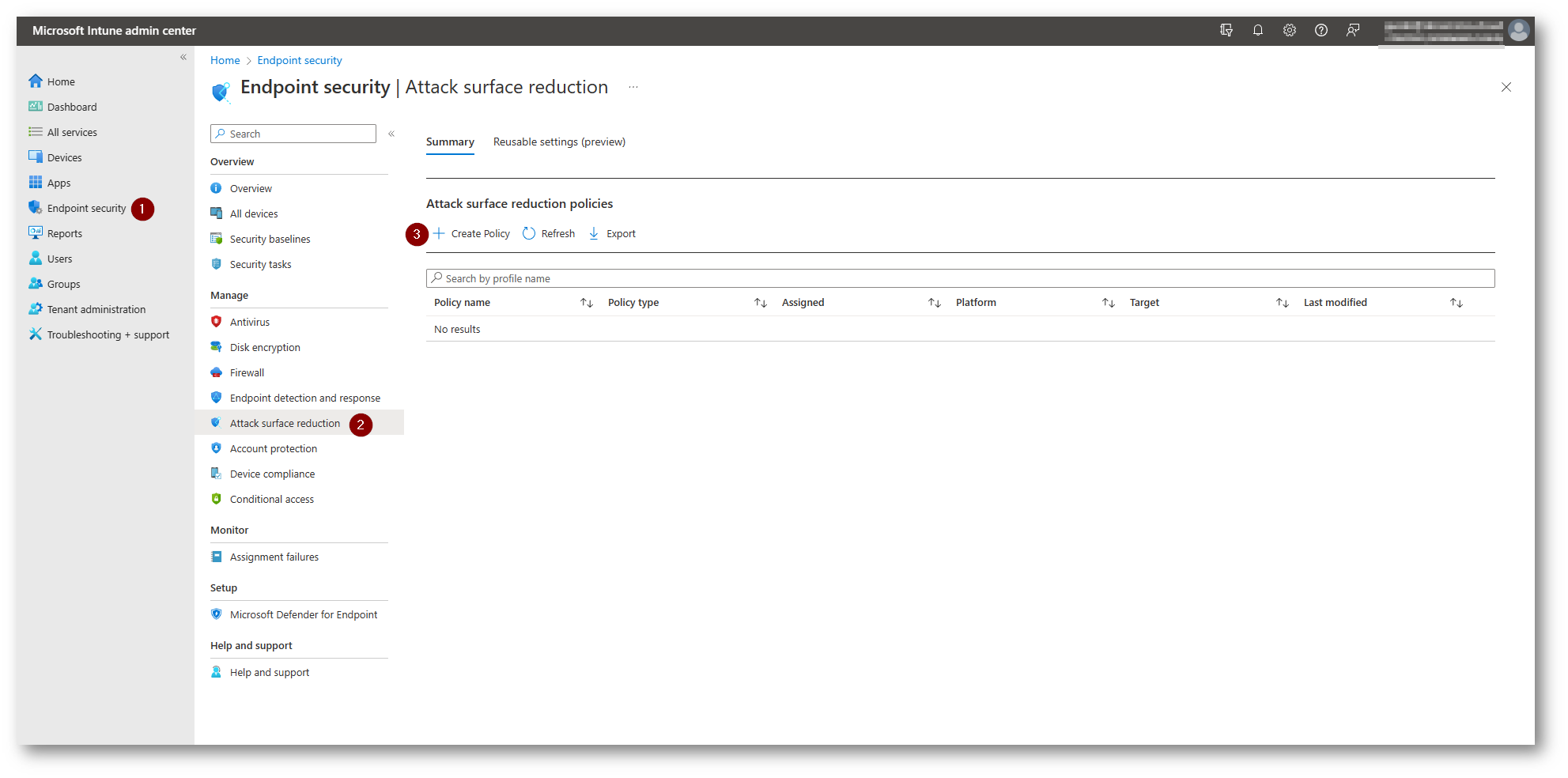Click the Home breadcrumb link
Viewport: 1568px width, 778px height.
225,60
